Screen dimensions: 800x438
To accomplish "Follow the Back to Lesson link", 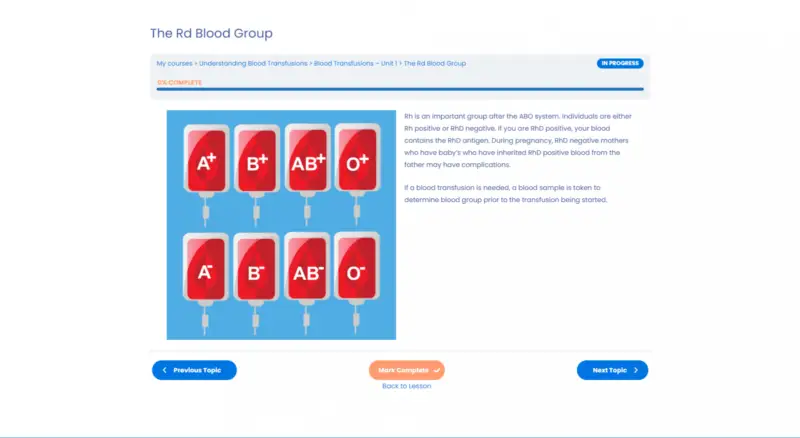I will 406,386.
